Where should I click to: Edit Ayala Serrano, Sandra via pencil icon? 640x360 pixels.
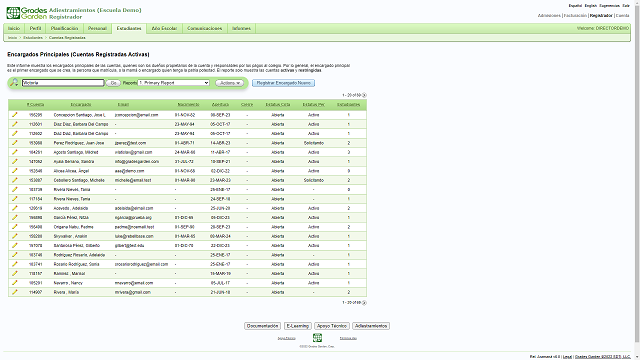click(15, 162)
